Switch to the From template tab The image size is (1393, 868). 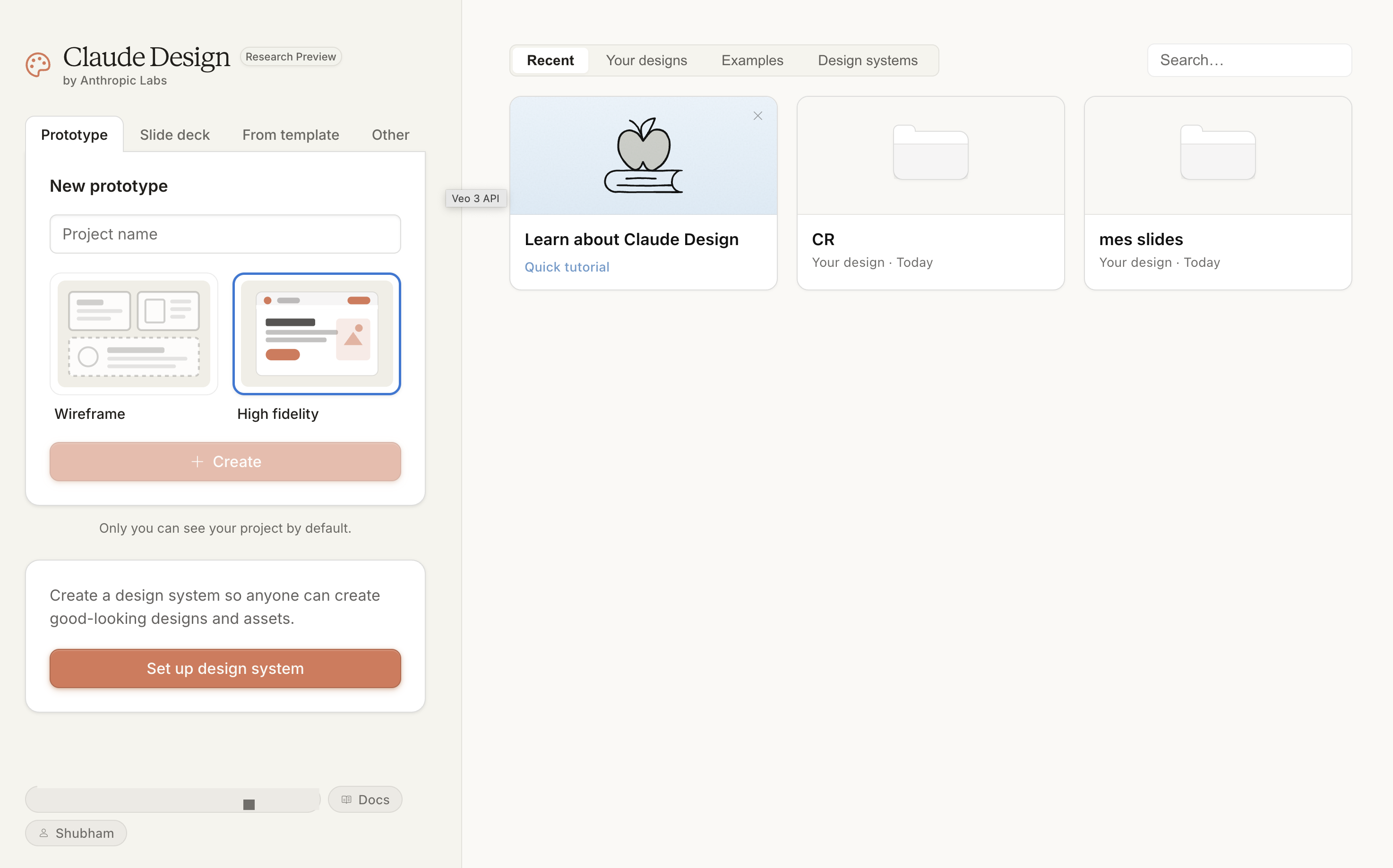[x=291, y=134]
